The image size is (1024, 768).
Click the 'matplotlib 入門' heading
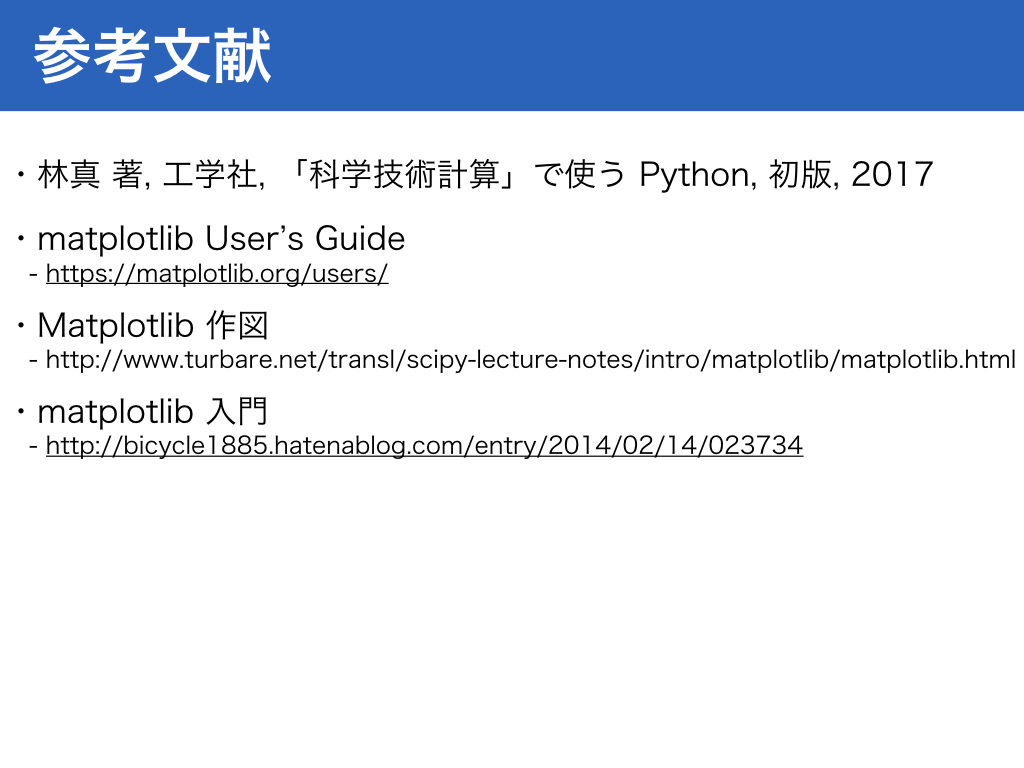coord(153,411)
